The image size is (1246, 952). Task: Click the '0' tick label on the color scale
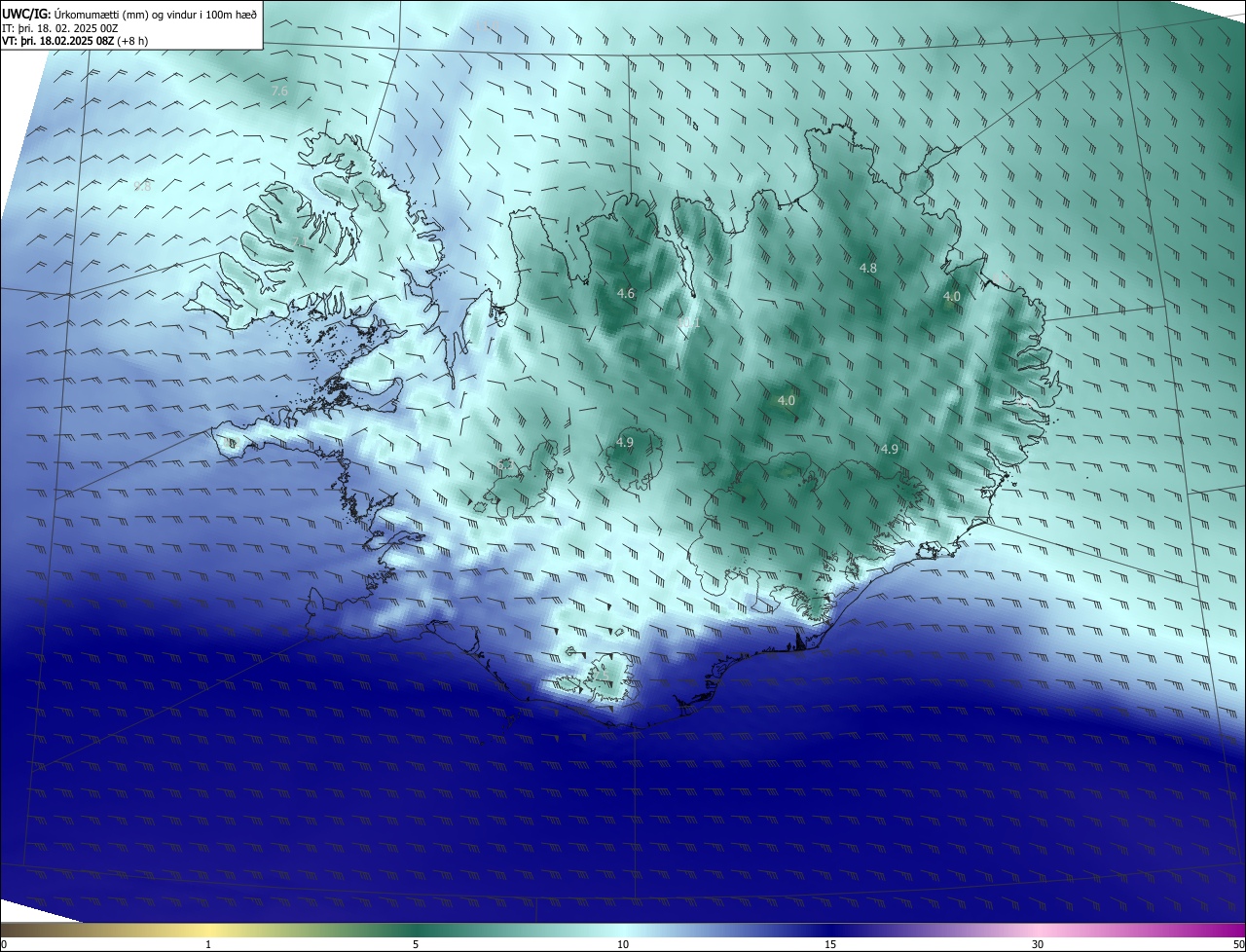(3, 944)
